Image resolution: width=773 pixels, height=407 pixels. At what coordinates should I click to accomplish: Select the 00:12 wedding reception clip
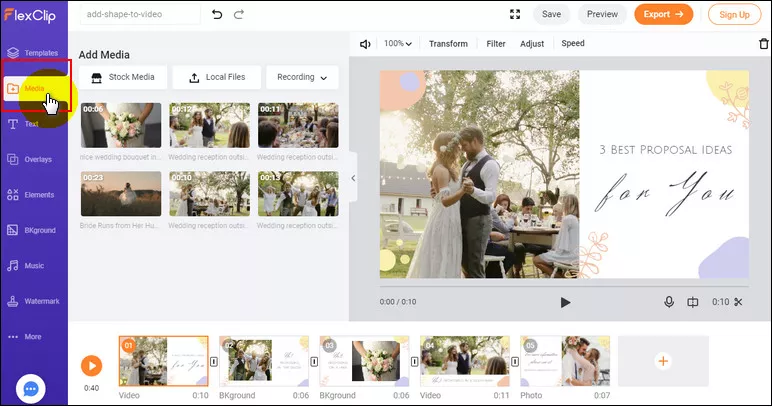click(210, 125)
